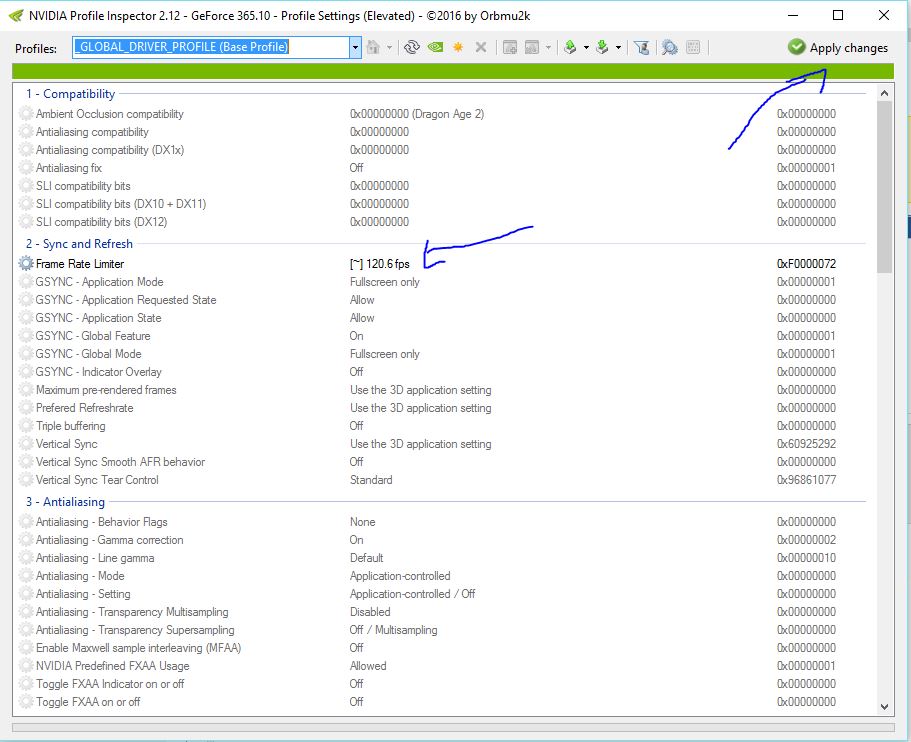Click the magnifier scan profiles icon
Viewport: 911px width, 742px height.
point(669,47)
